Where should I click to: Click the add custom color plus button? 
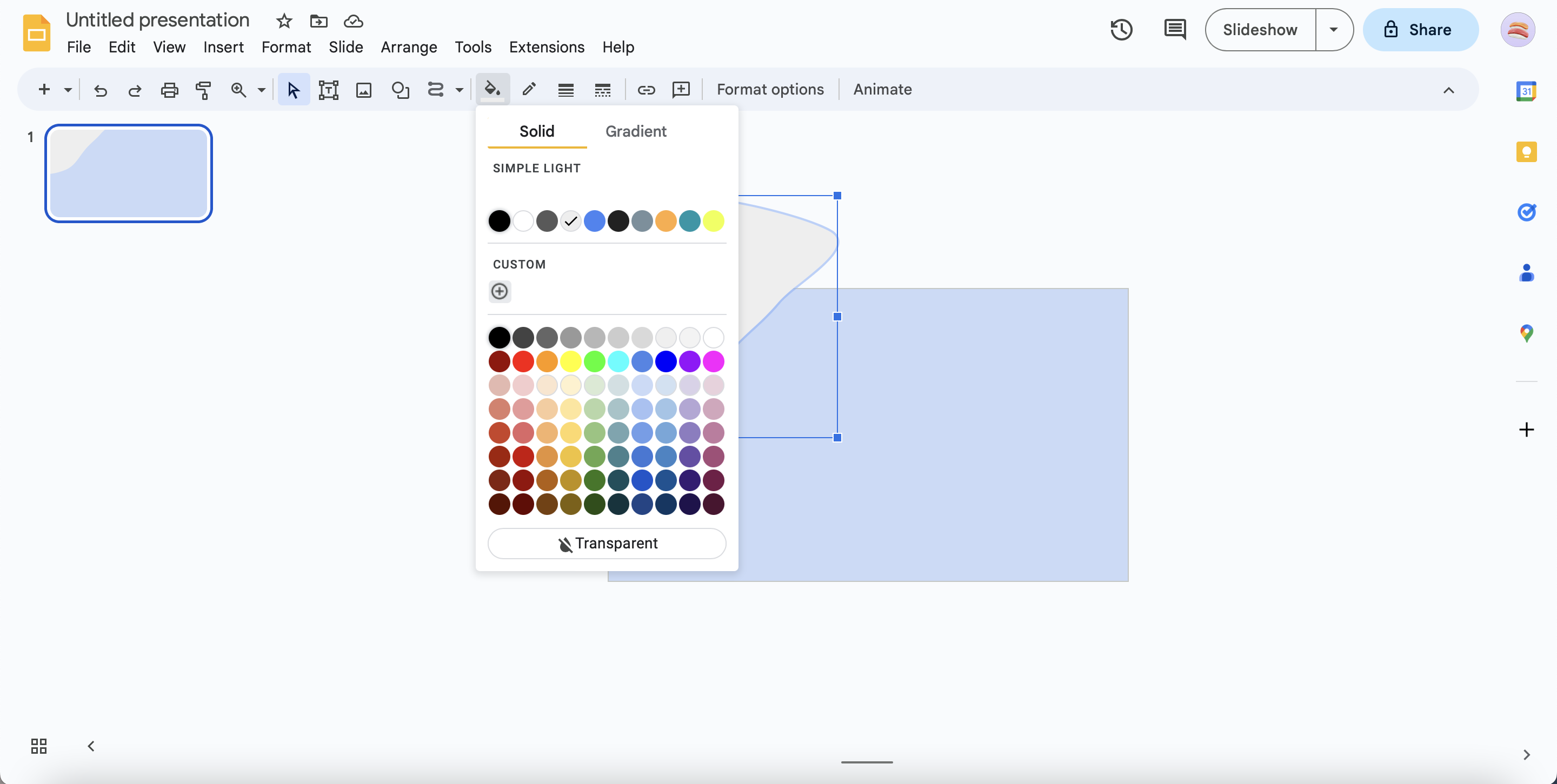point(500,291)
